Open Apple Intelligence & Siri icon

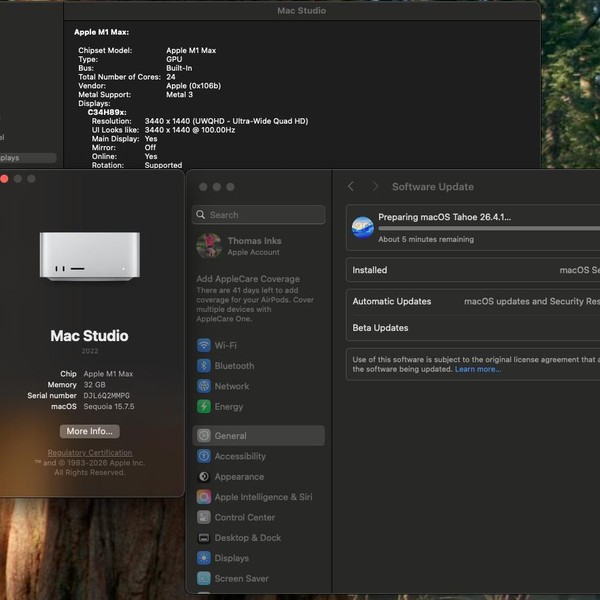tap(204, 497)
